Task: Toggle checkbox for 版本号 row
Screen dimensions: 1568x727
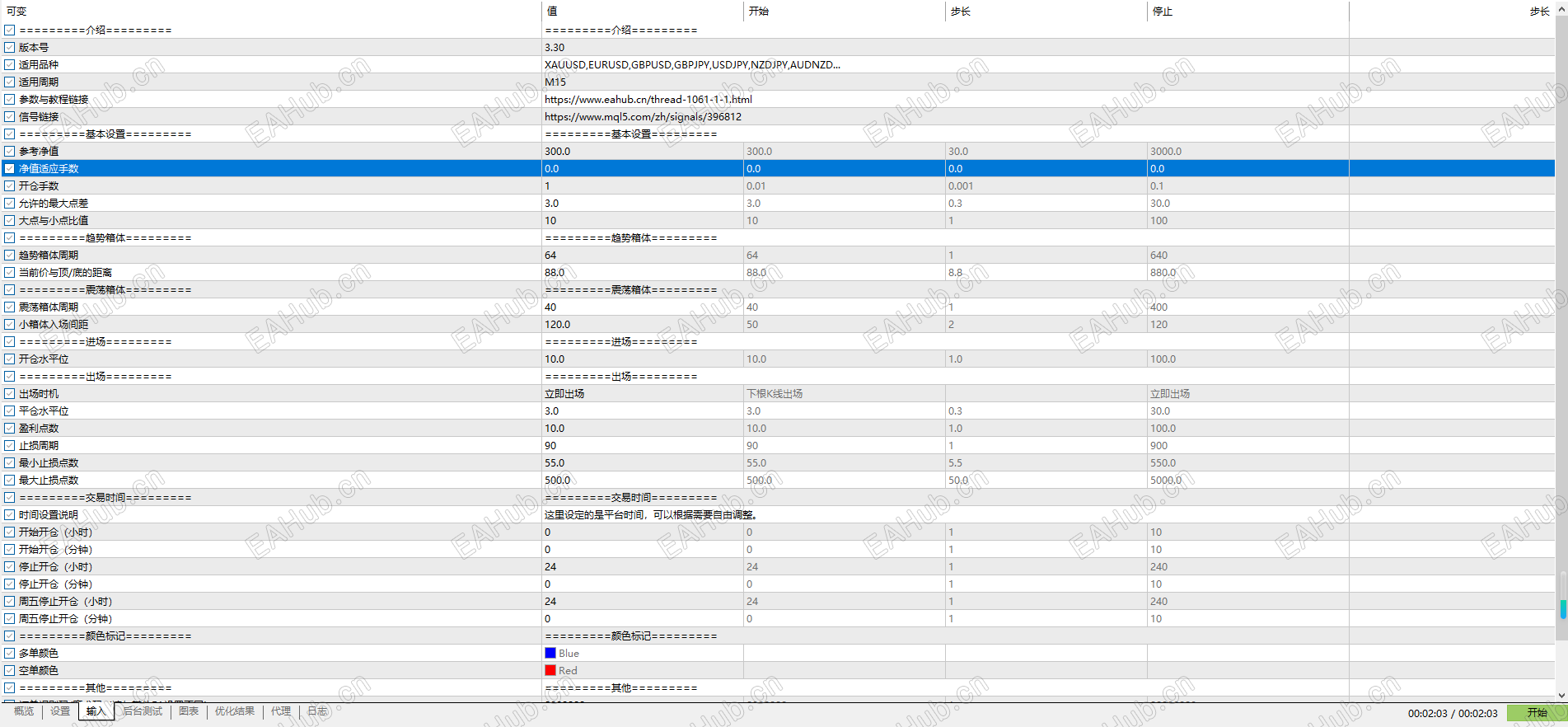Action: click(9, 48)
